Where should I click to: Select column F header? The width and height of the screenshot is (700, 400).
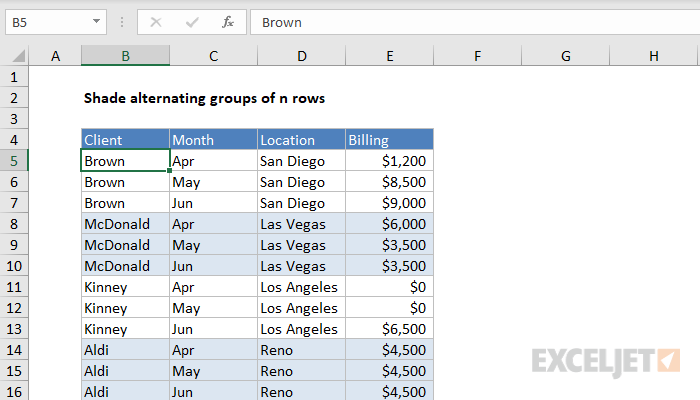(x=477, y=56)
